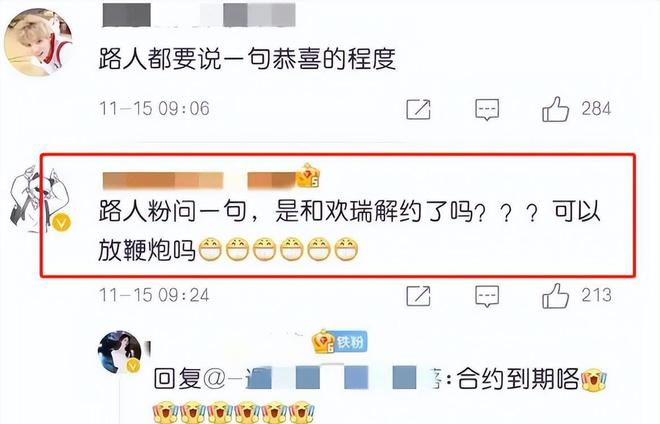Screen dimensions: 660x424
Task: Share the 11-15 09:24 comment
Action: [418, 296]
